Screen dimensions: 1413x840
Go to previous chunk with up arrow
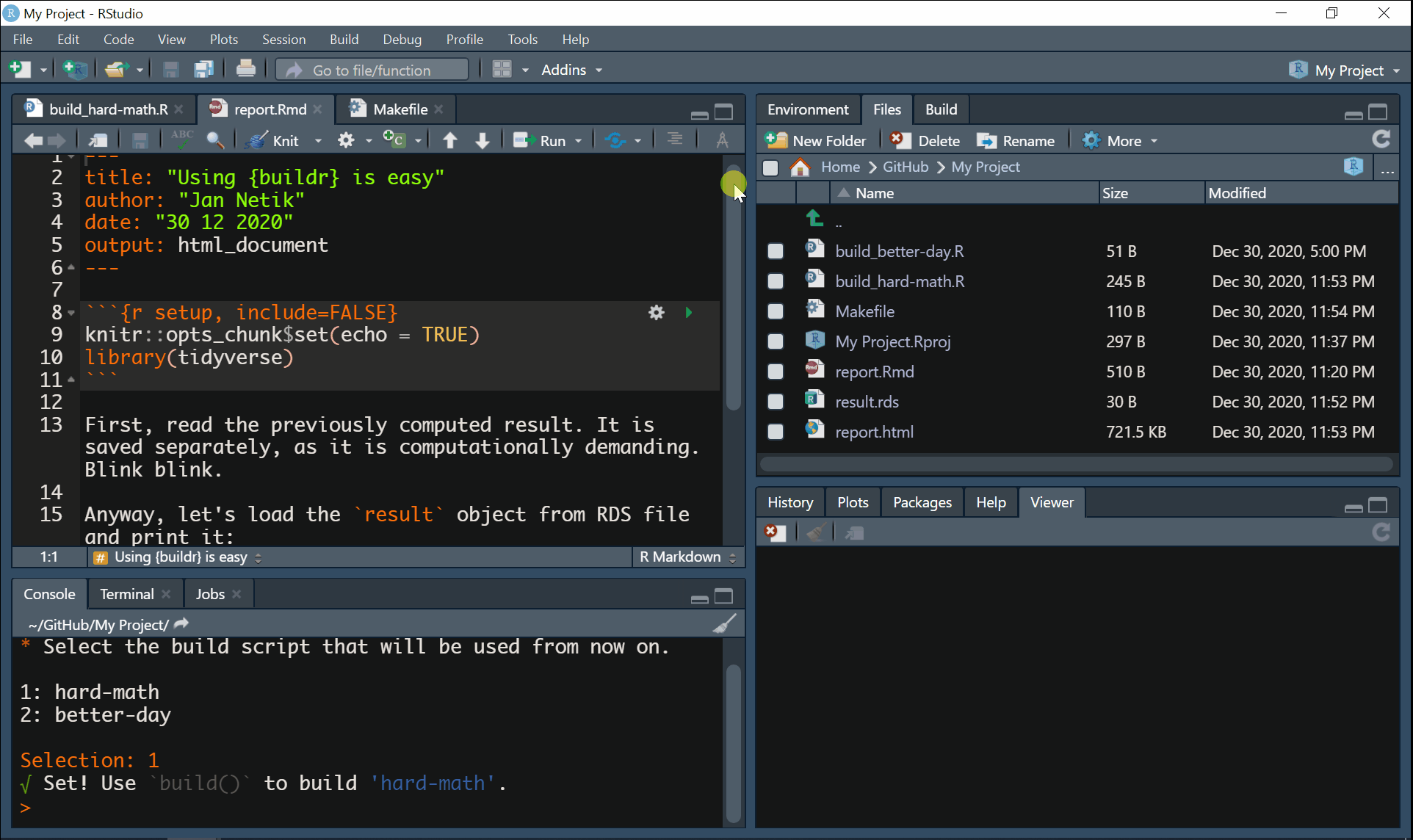click(x=450, y=140)
